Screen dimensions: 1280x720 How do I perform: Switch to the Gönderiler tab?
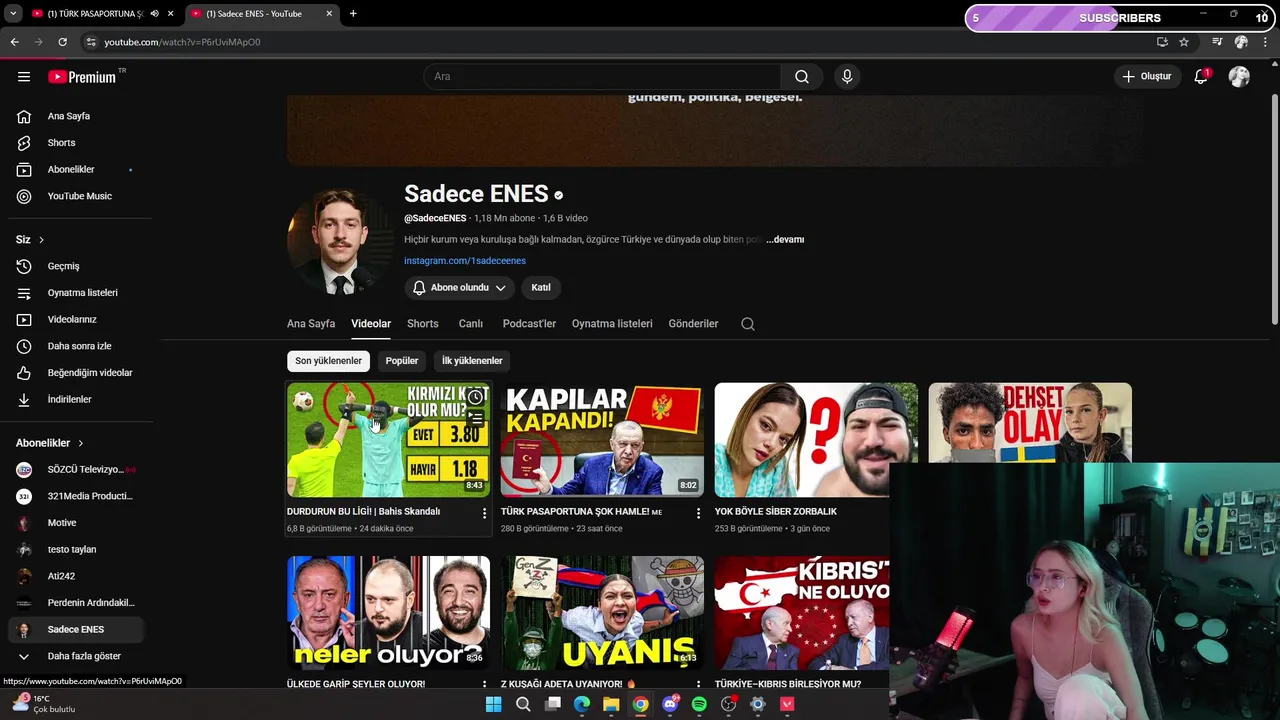[x=693, y=324]
